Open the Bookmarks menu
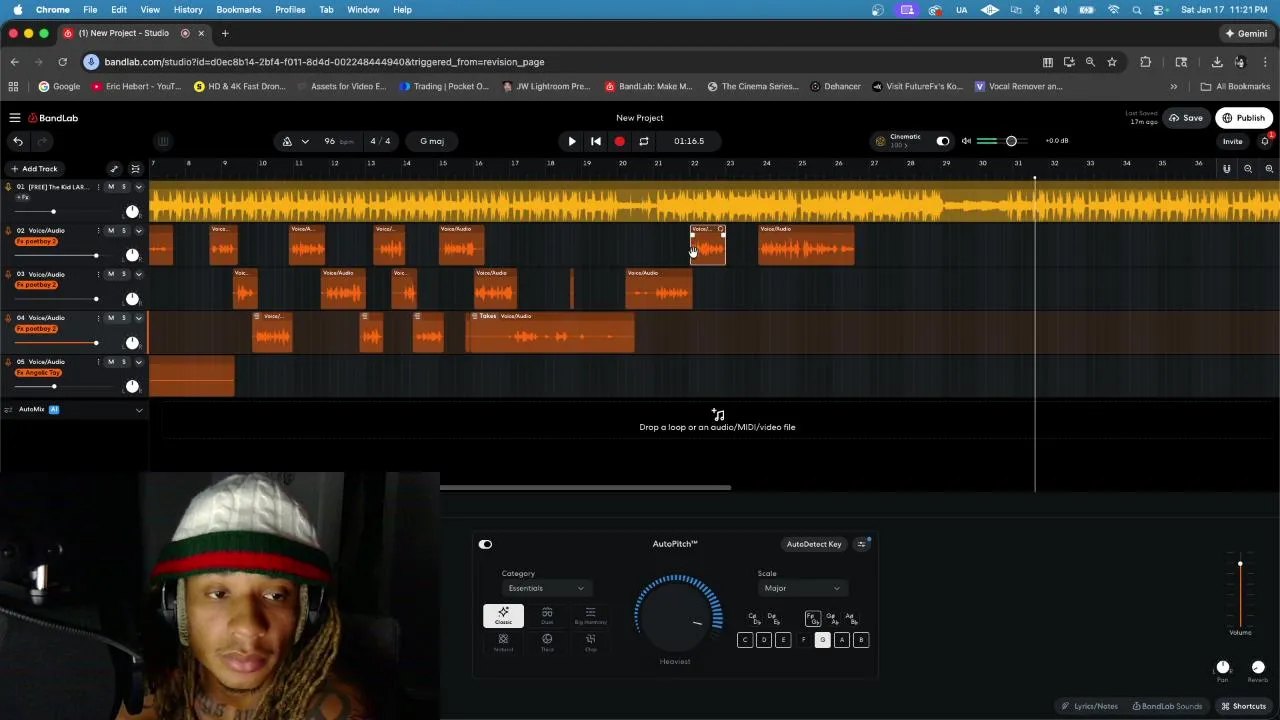The height and width of the screenshot is (720, 1280). click(x=238, y=9)
